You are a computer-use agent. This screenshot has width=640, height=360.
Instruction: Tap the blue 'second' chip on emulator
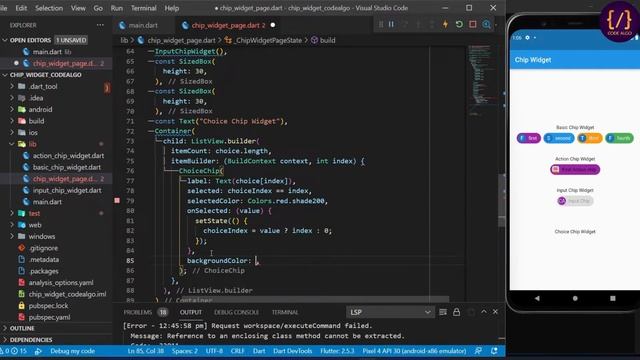pos(559,138)
